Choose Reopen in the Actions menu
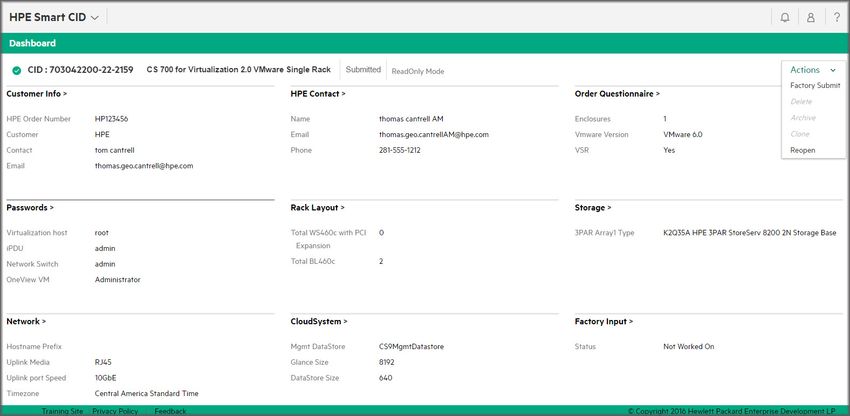Screen dimensions: 850x416 pyautogui.click(x=802, y=150)
